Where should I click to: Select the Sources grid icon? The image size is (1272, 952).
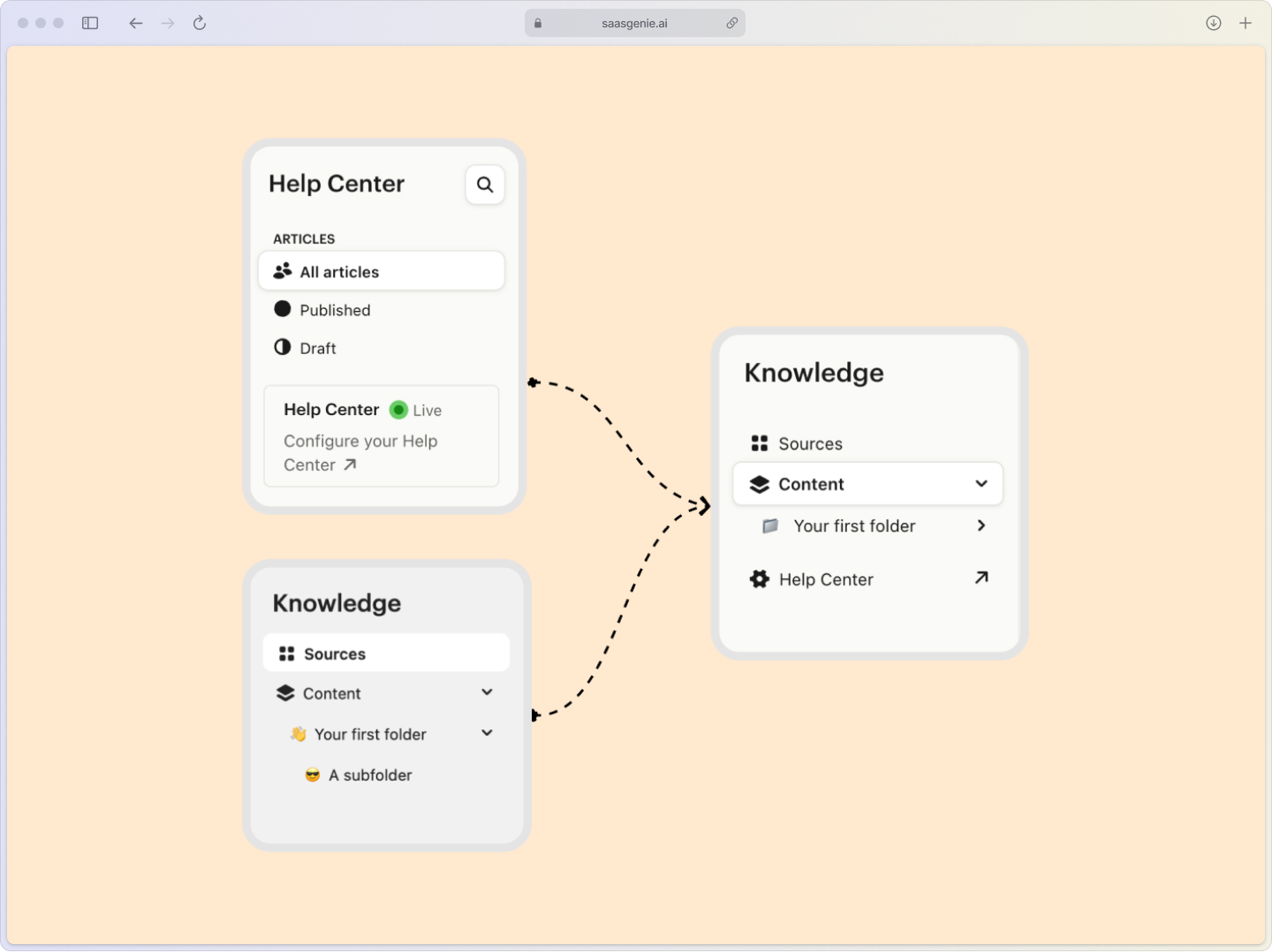coord(760,443)
